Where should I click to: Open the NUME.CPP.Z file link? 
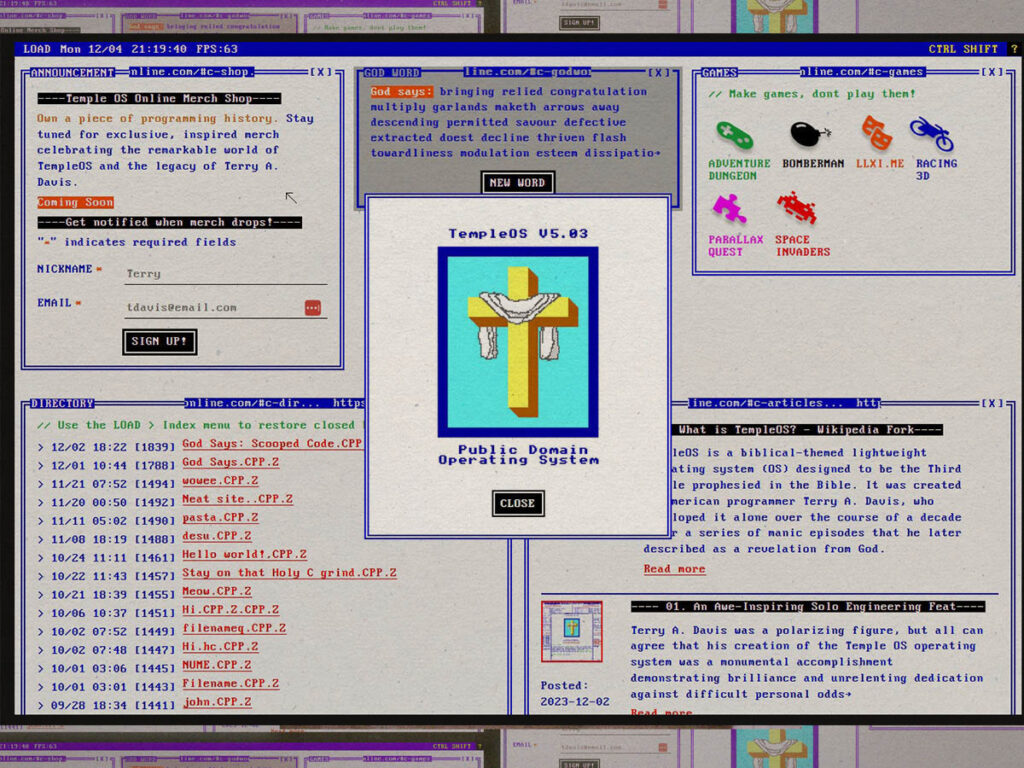coord(217,665)
